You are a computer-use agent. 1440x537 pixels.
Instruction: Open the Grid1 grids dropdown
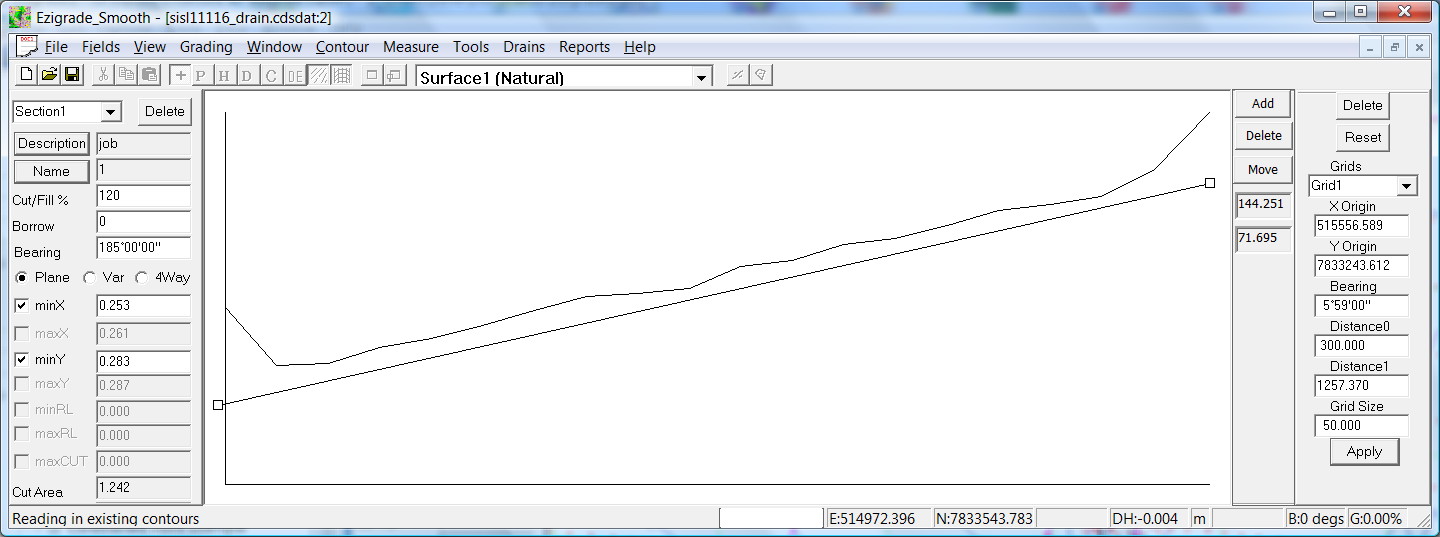pyautogui.click(x=1407, y=186)
